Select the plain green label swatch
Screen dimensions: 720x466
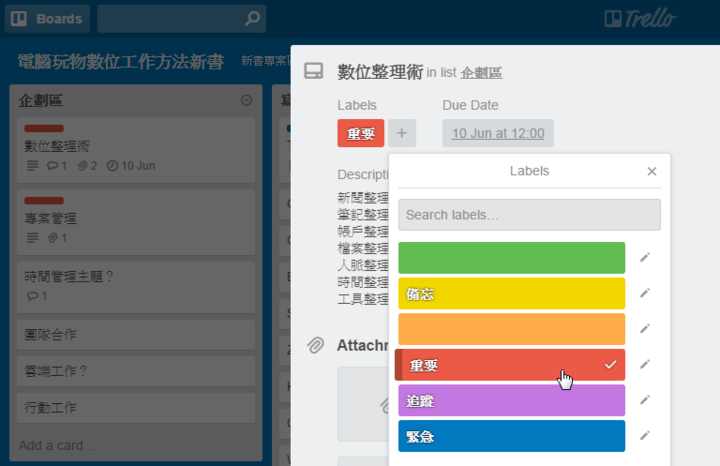click(511, 258)
